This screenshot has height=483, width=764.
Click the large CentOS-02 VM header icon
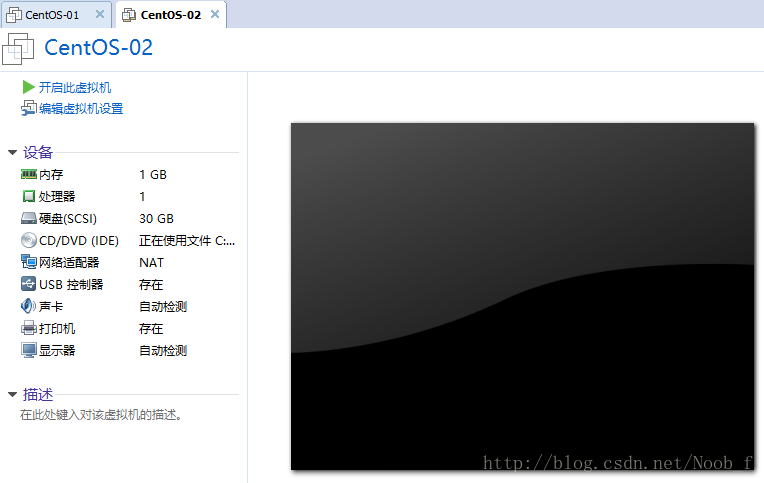coord(18,49)
